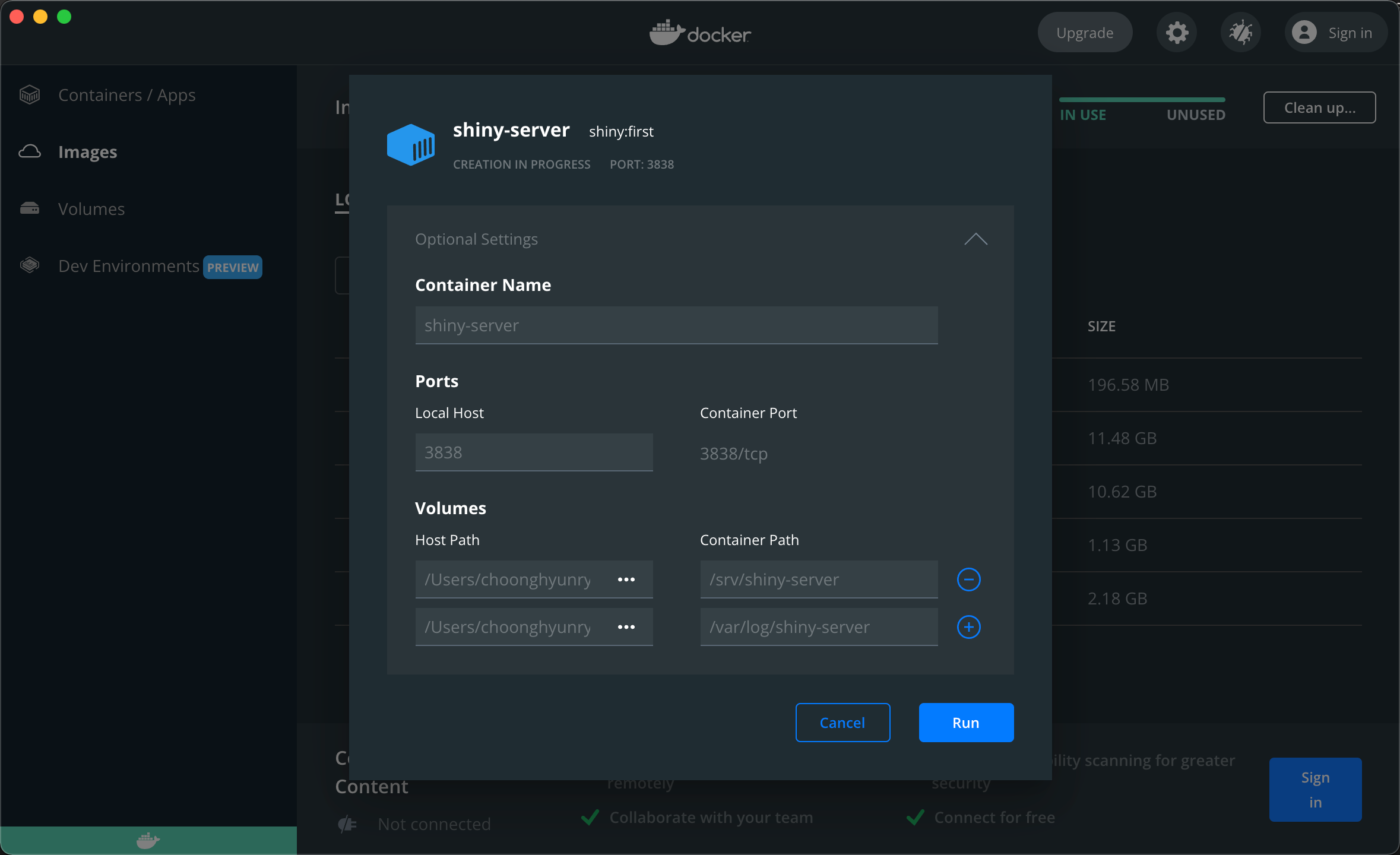Click the PREVIEW badge
The height and width of the screenshot is (855, 1400).
(233, 267)
